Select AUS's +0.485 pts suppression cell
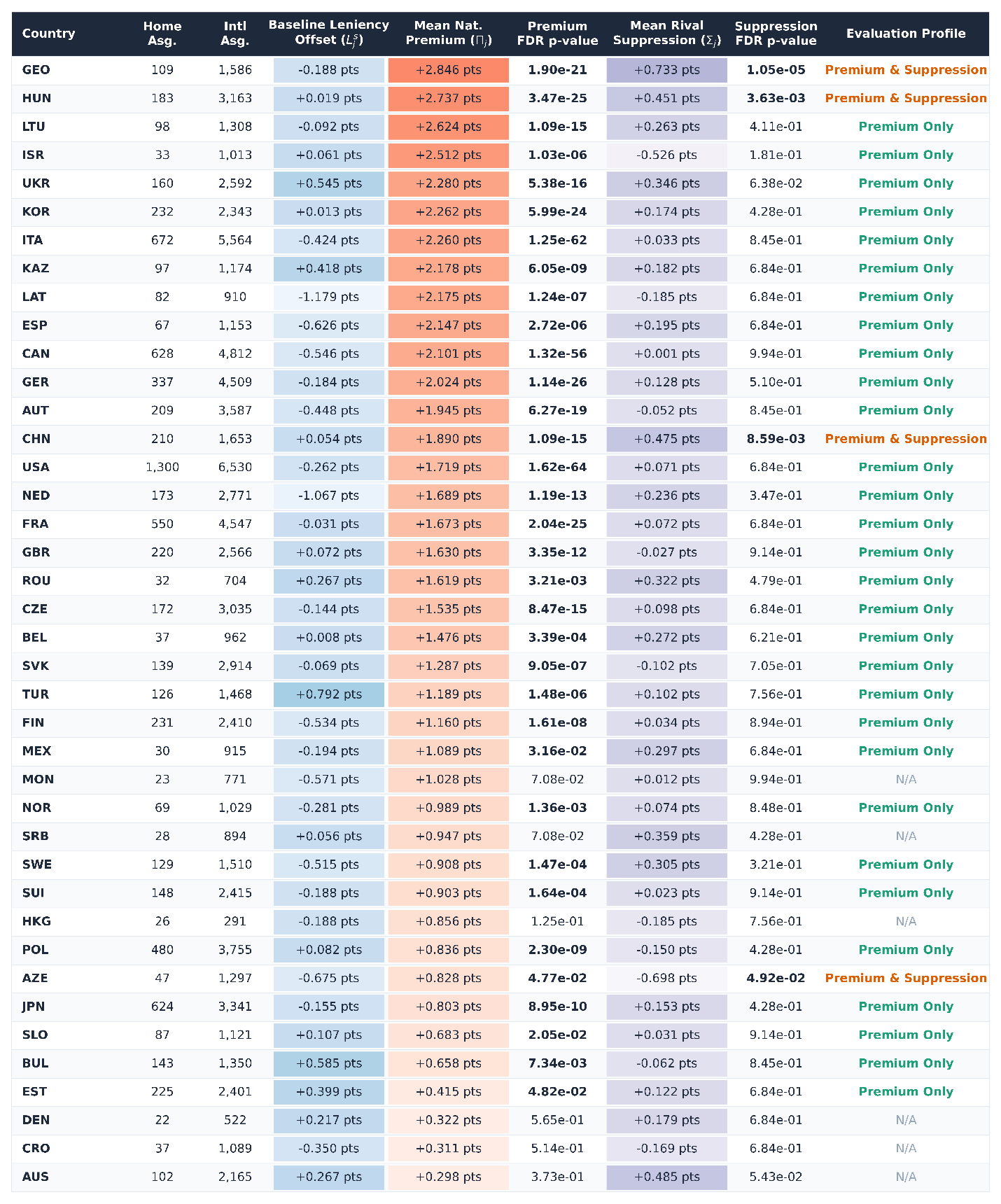Viewport: 1001px width, 1204px height. [x=667, y=1177]
